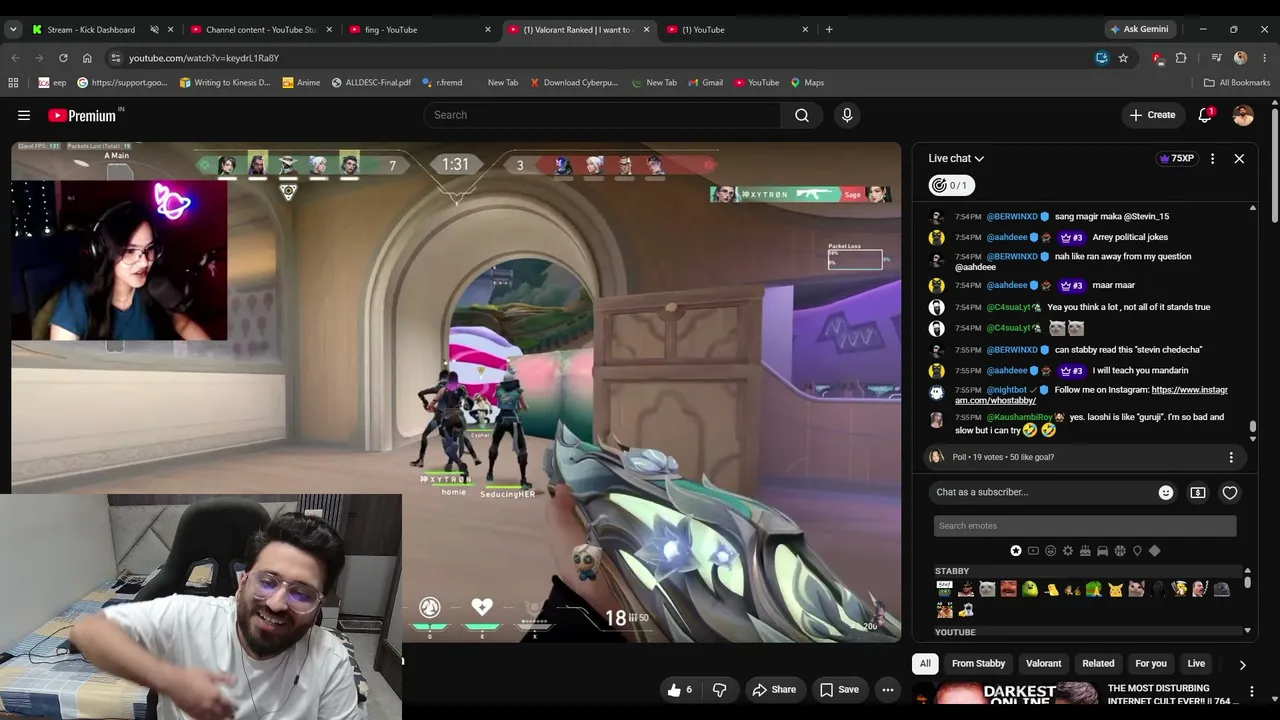Jump to the food cake emoji category
Screen dimensions: 1280x720
point(1085,551)
